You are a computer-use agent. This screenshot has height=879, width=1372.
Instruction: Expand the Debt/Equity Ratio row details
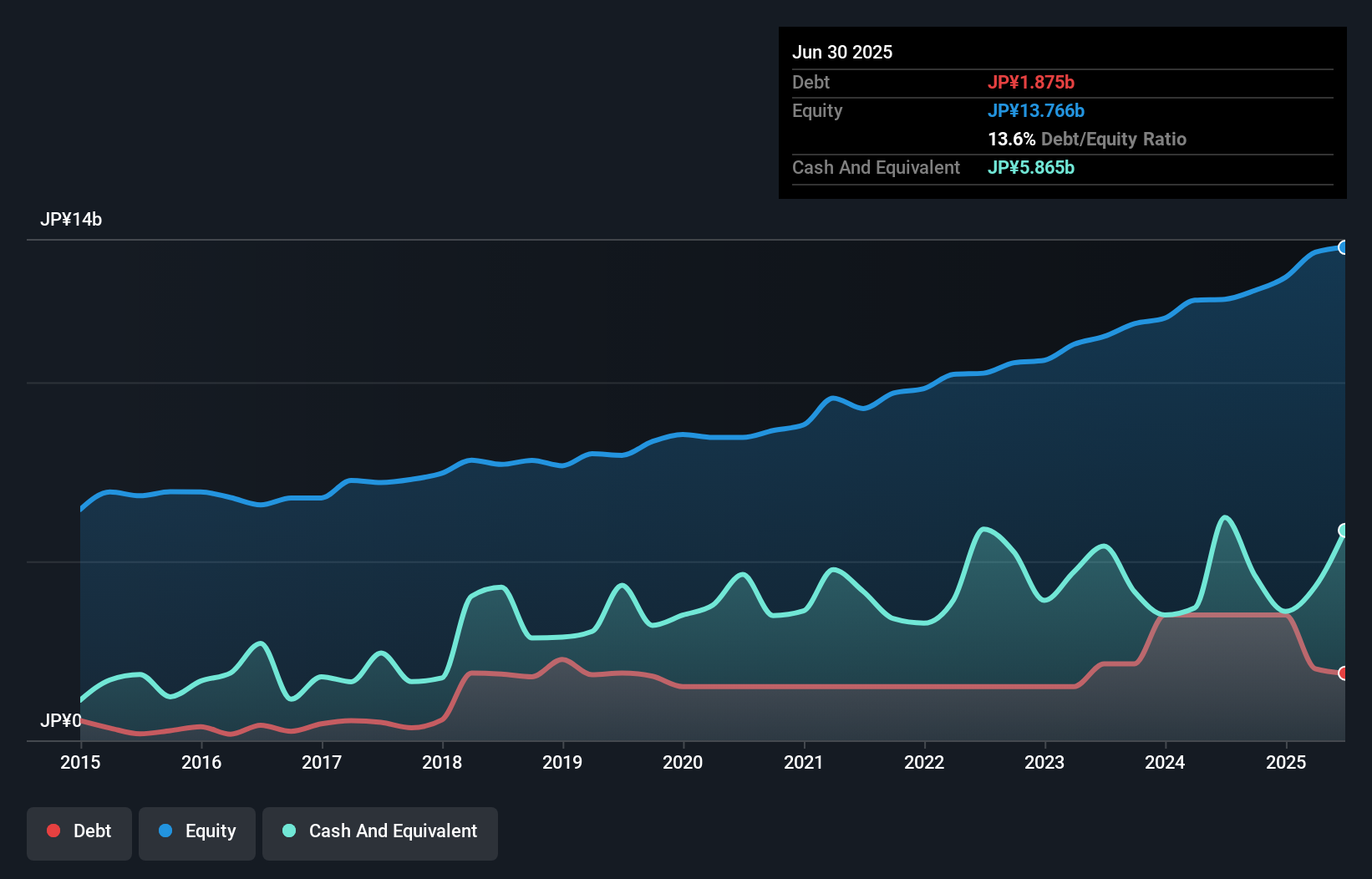(x=1087, y=139)
